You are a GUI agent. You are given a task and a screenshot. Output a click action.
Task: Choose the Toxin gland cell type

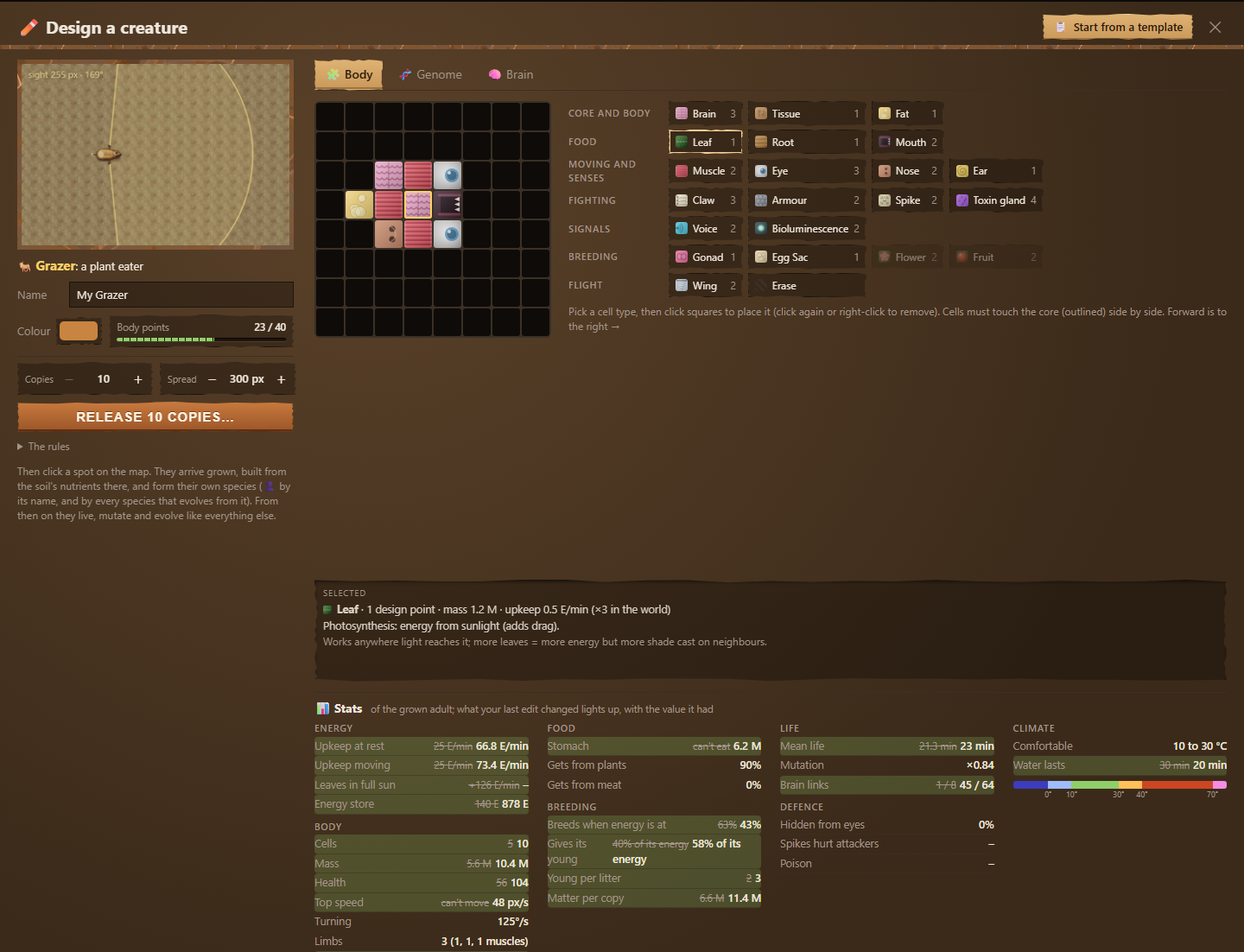click(x=995, y=200)
